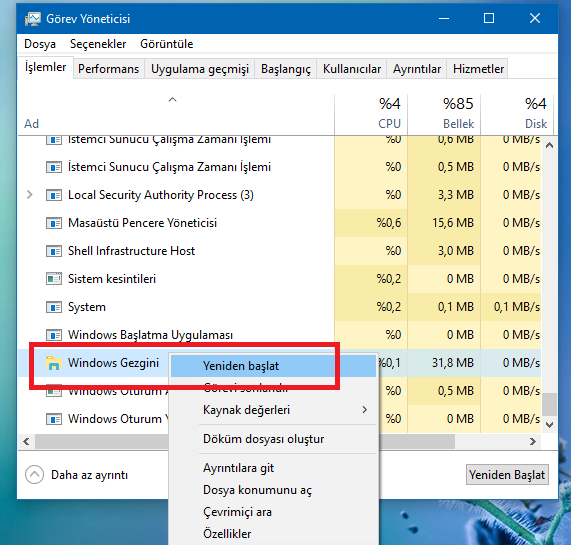Click the Masaüstü Pencere Yöneticisi process icon

[54, 223]
